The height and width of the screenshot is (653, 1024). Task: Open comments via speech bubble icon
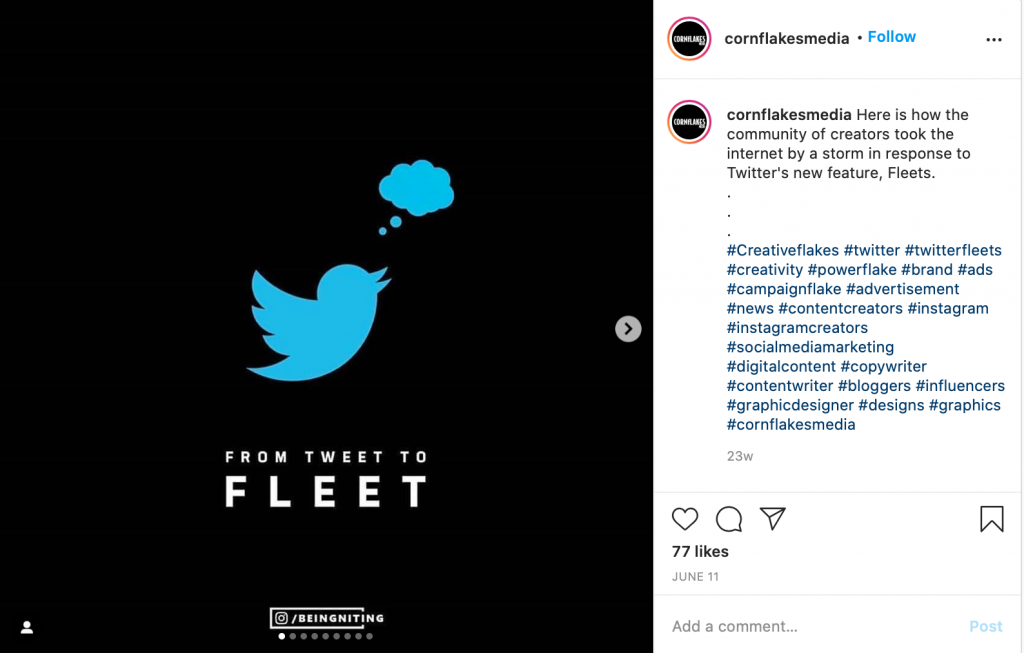(x=729, y=519)
